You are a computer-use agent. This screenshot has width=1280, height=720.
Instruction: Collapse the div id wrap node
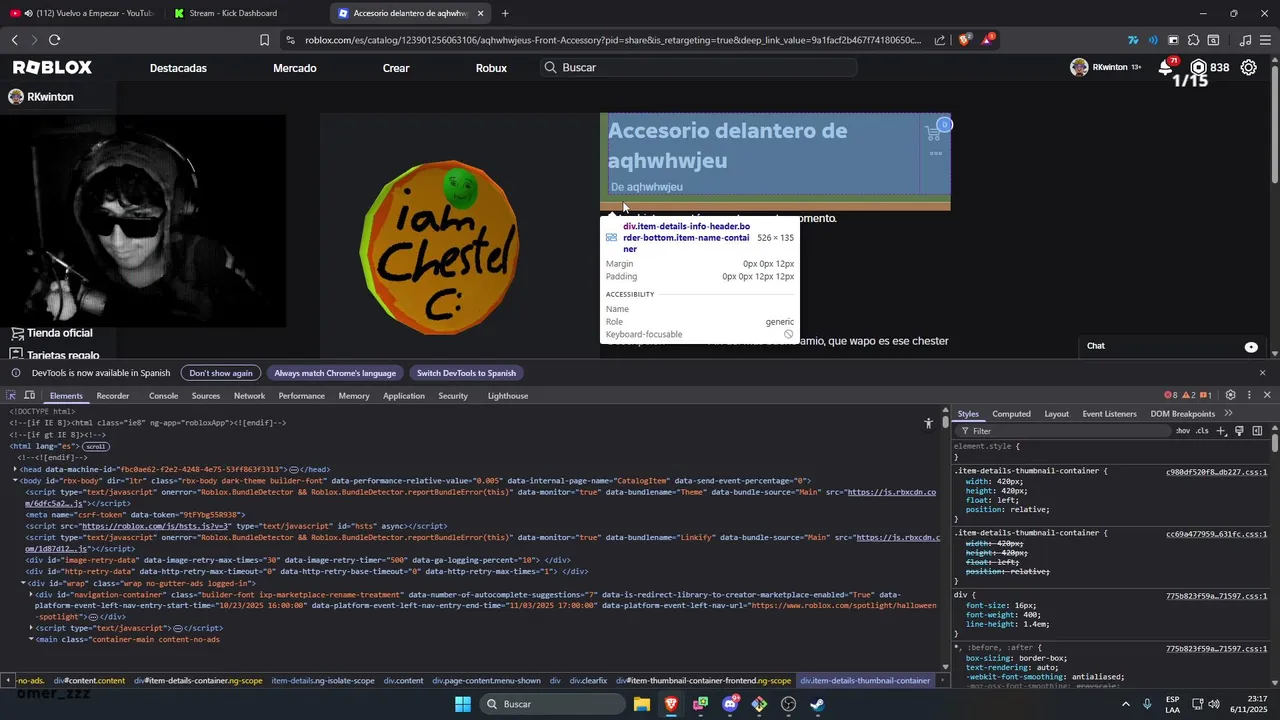(23, 583)
